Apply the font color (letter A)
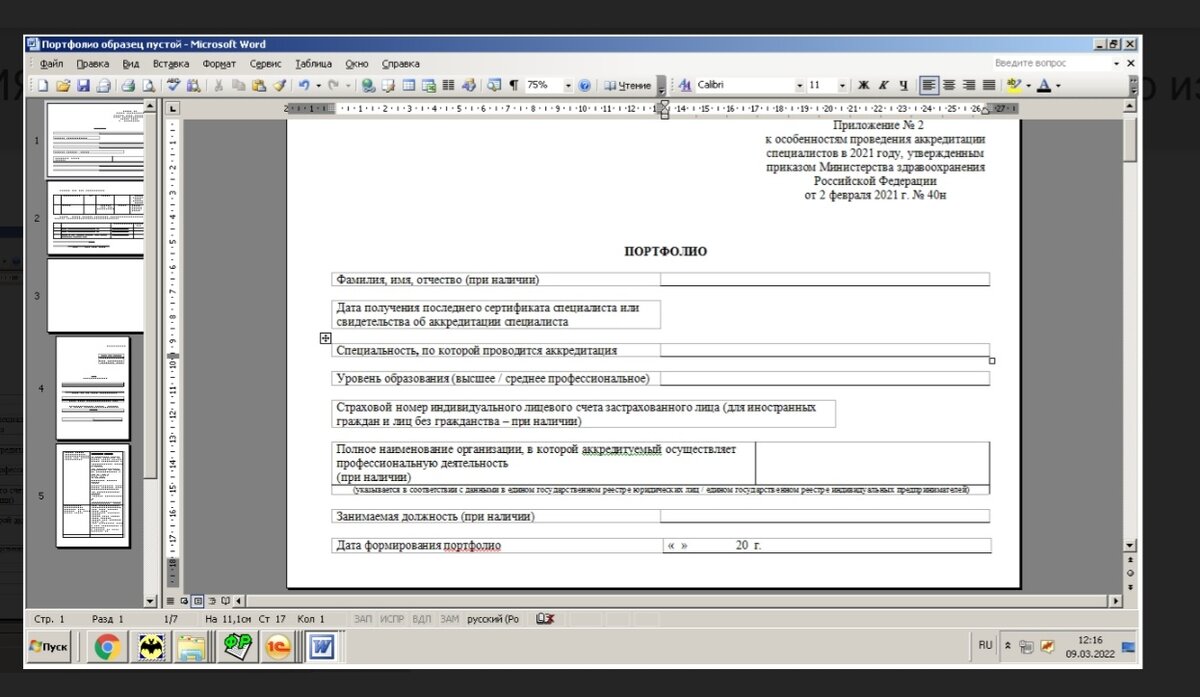The width and height of the screenshot is (1200, 697). [1043, 86]
